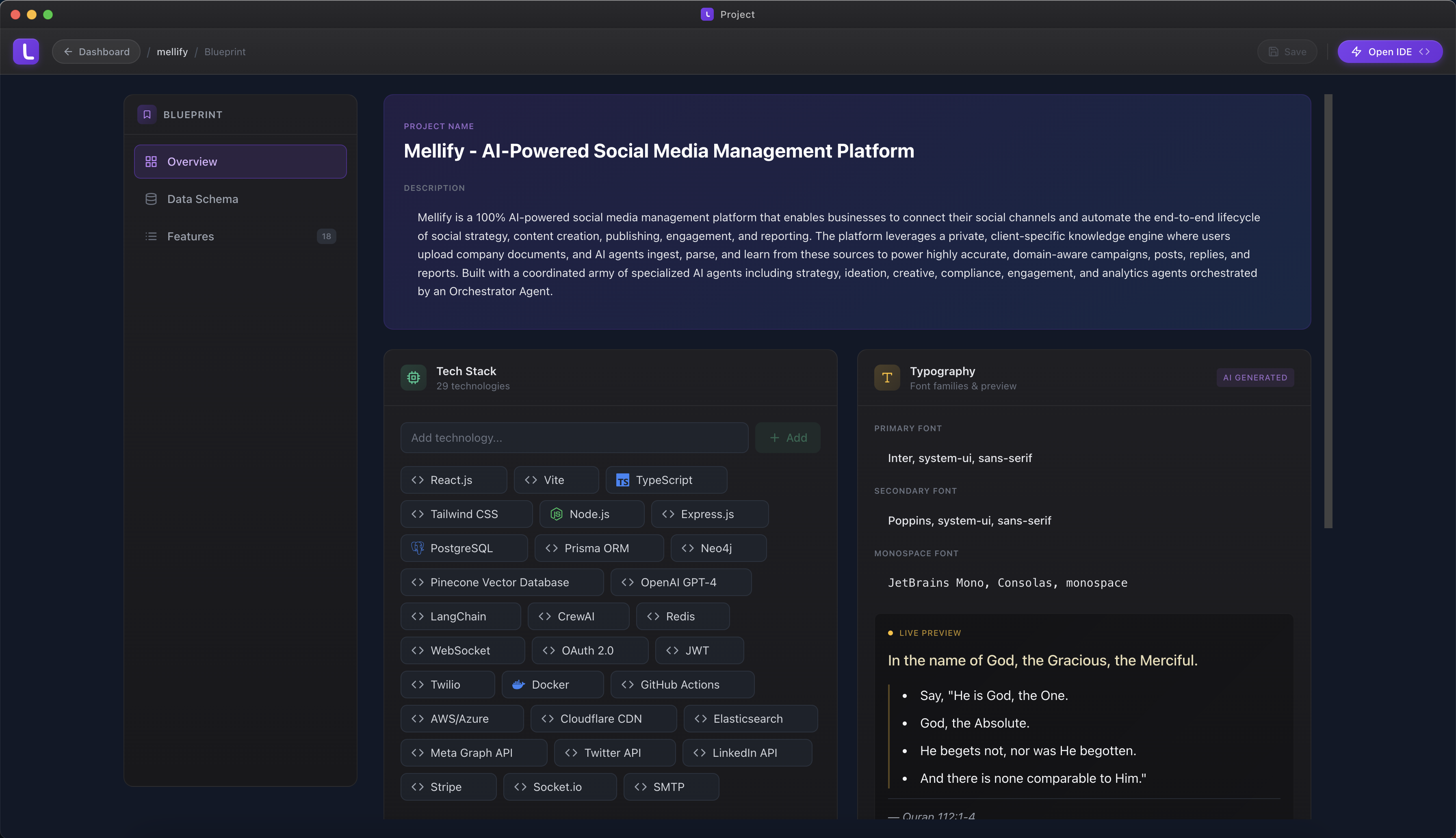Click the Typography T icon
Screen dimensions: 1456x838
tap(886, 378)
